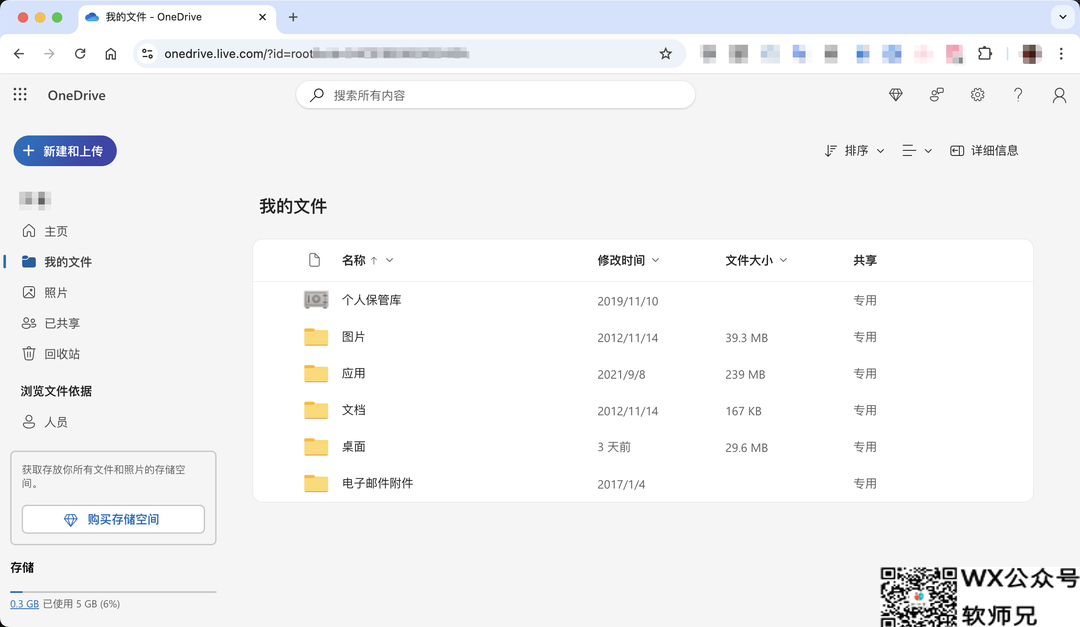1080x627 pixels.
Task: Click the 新建和上传 button
Action: [65, 151]
